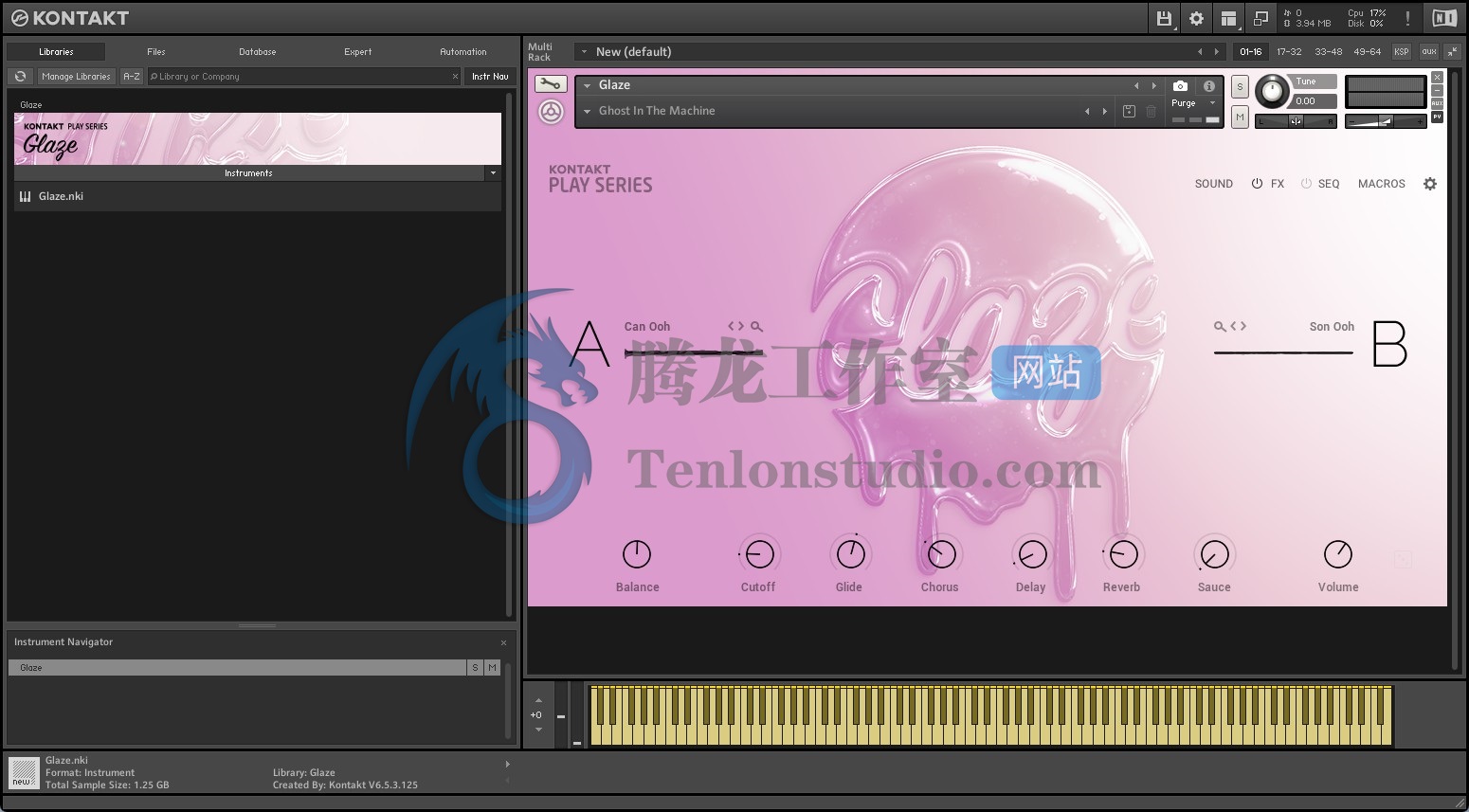Image resolution: width=1469 pixels, height=812 pixels.
Task: Load next Glaze instrument arrow
Action: 1153,85
